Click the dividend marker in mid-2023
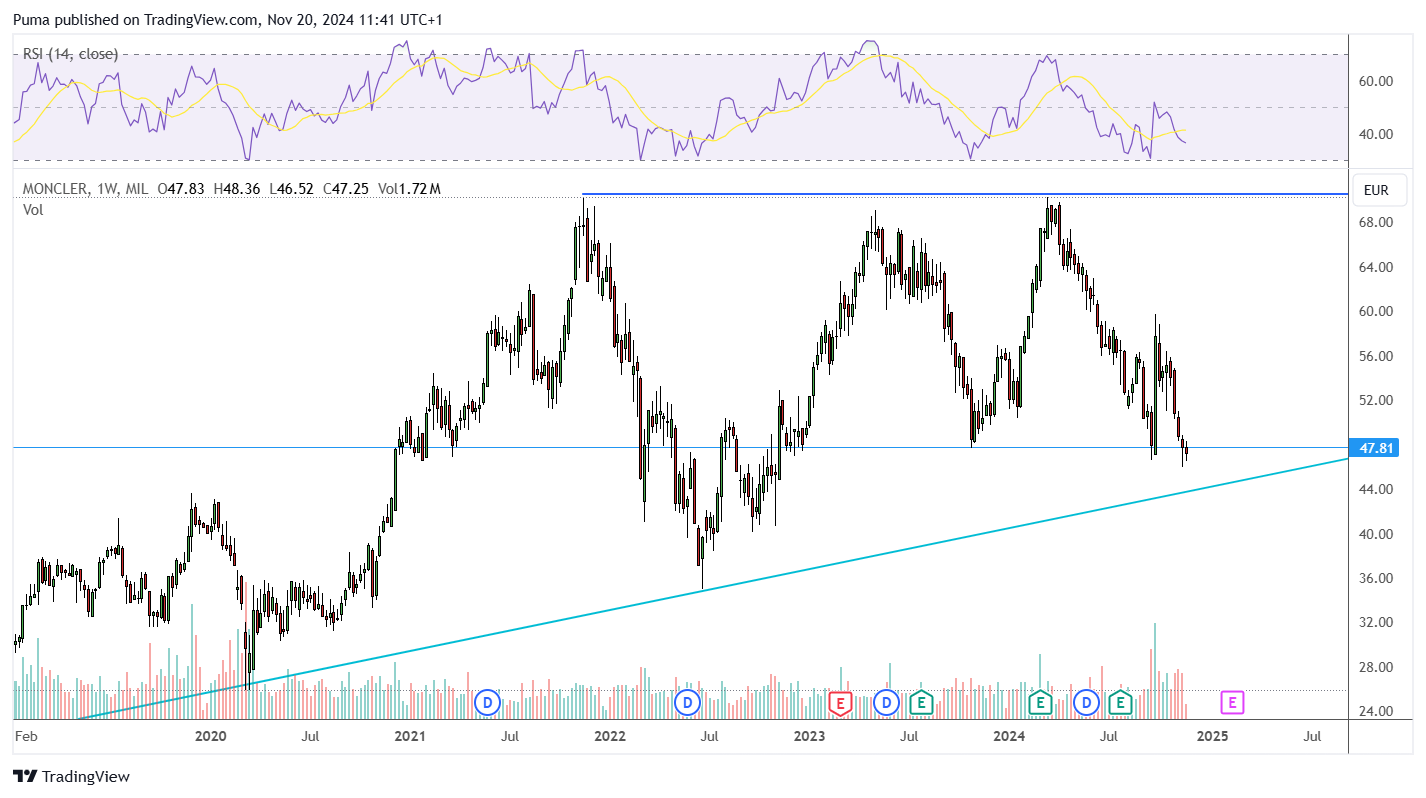This screenshot has width=1426, height=798. click(x=886, y=703)
